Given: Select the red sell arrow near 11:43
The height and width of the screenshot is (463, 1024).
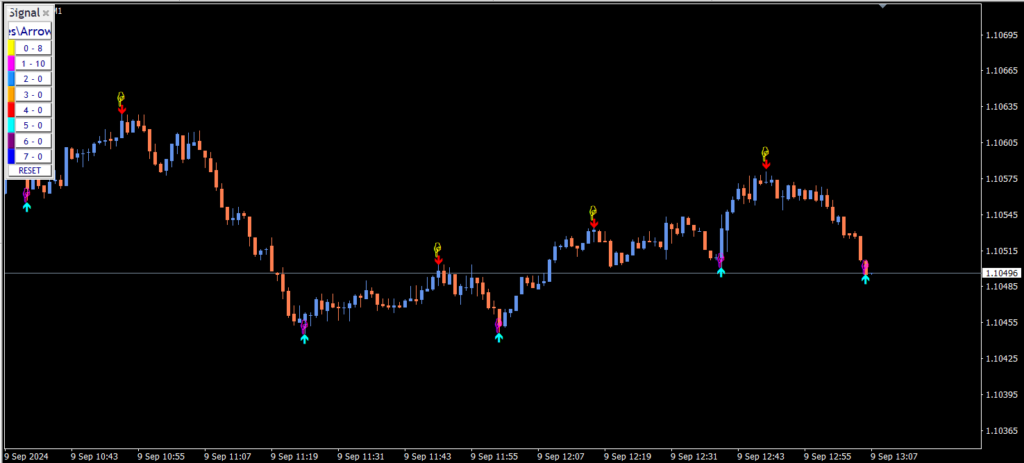Looking at the screenshot, I should tap(438, 259).
